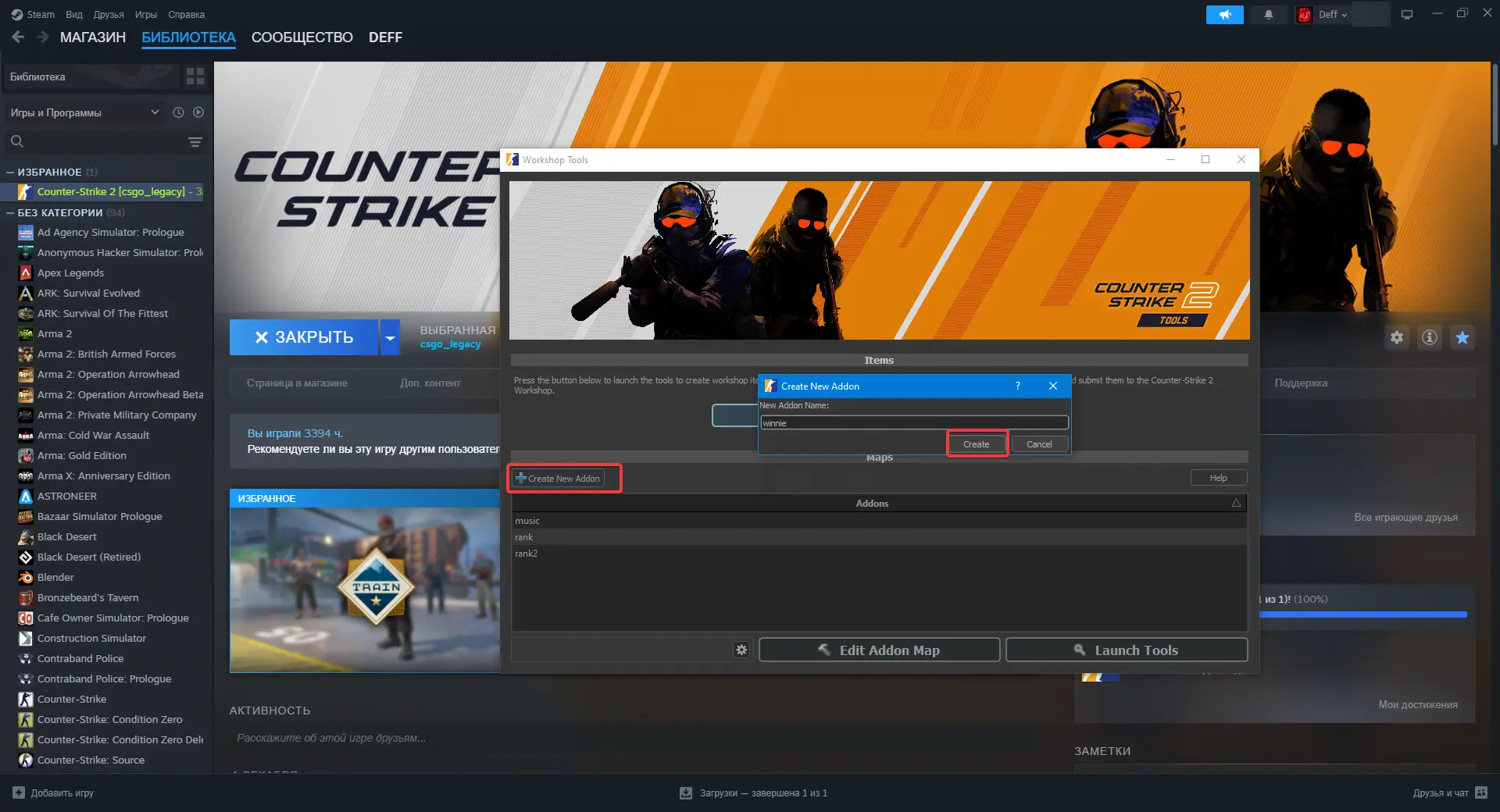The width and height of the screenshot is (1500, 812).
Task: Click the Steam logo icon in menu bar
Action: (17, 14)
